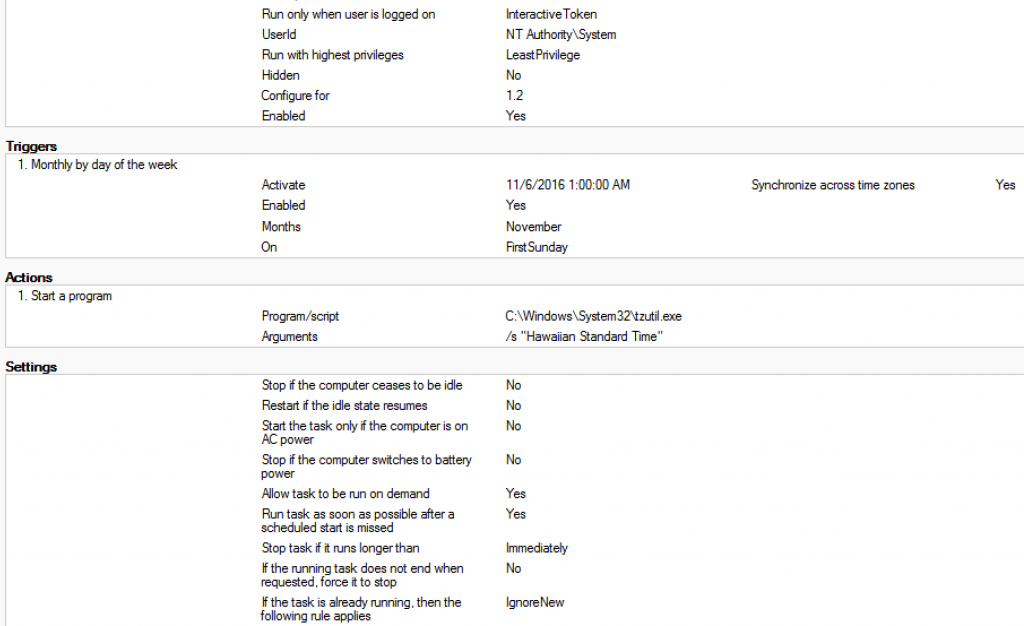Click the activate date 11/6/2016 1:00:00 AM
This screenshot has width=1024, height=626.
coord(568,185)
